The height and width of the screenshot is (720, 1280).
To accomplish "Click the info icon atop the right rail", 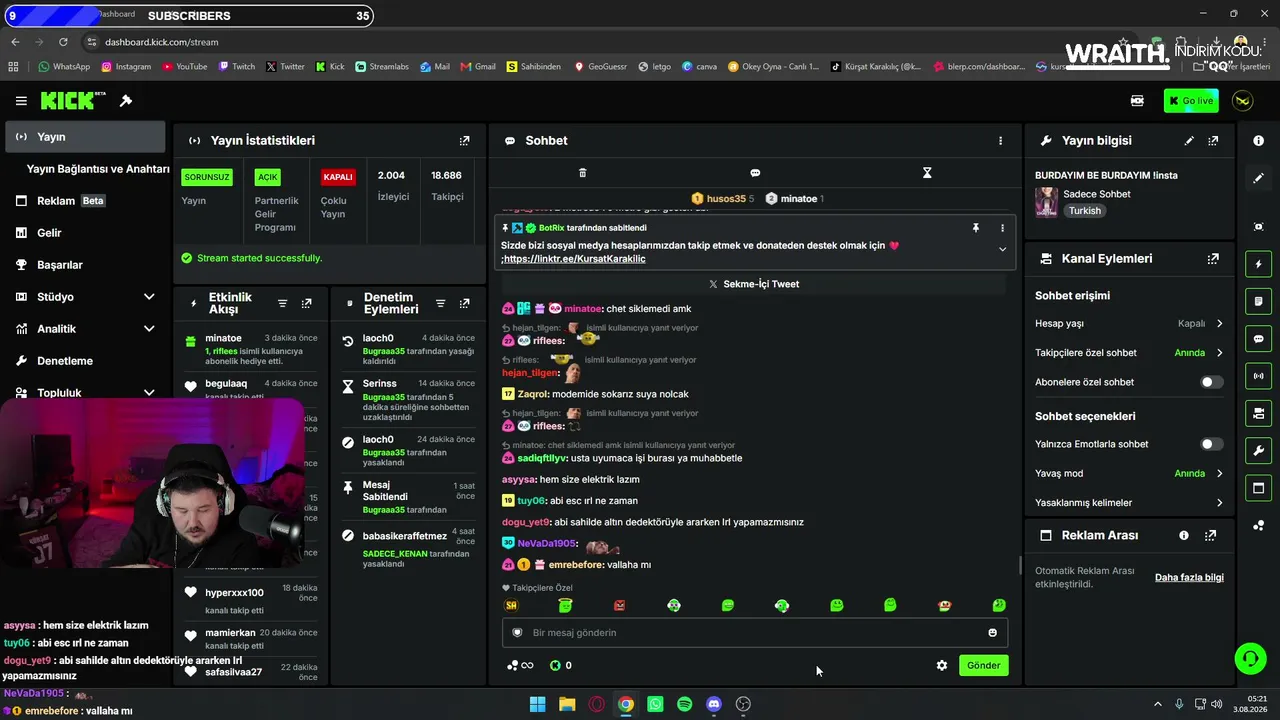I will click(x=1258, y=141).
